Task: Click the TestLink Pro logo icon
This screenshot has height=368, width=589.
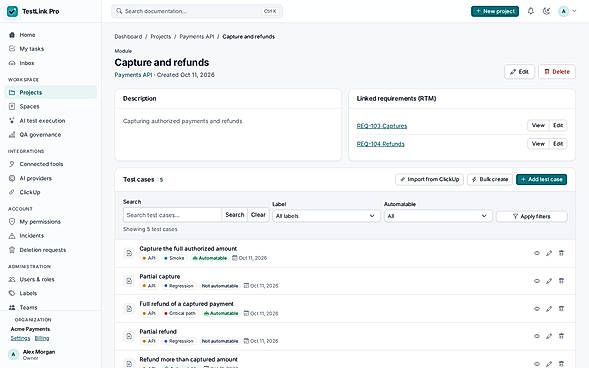Action: [12, 11]
